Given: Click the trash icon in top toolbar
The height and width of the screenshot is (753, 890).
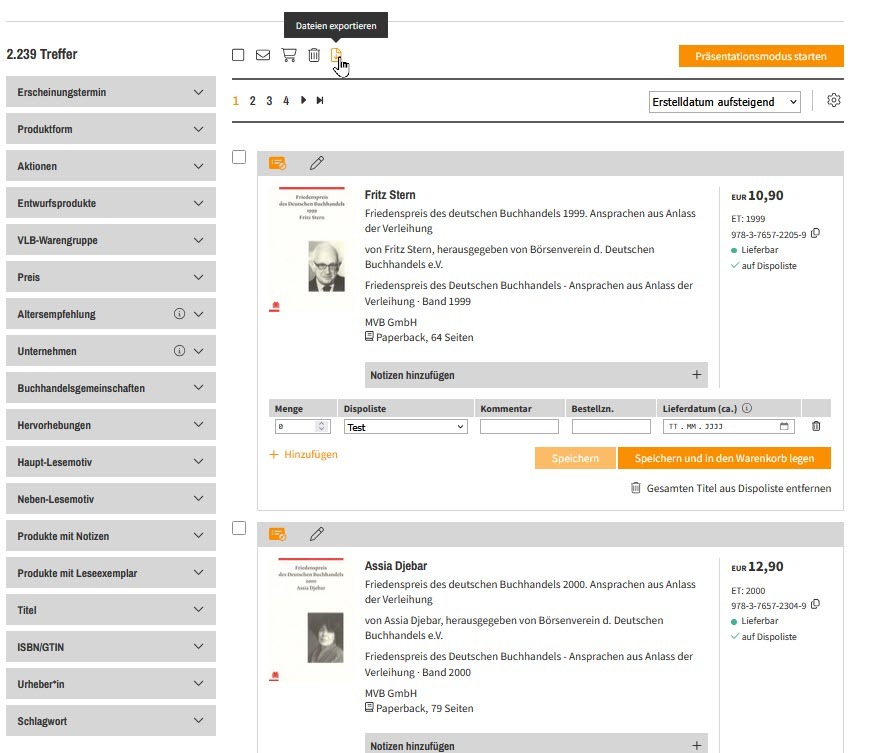Looking at the screenshot, I should [314, 55].
